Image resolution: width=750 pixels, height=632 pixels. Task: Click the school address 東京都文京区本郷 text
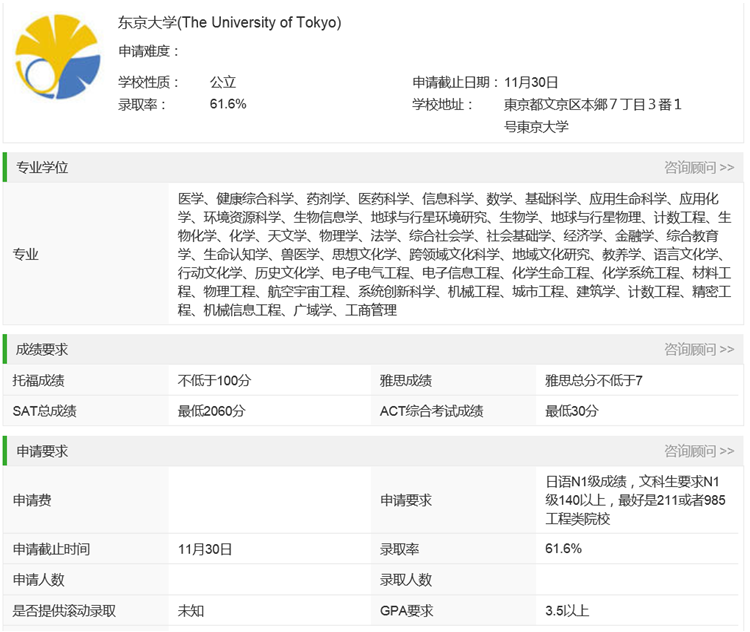point(592,115)
